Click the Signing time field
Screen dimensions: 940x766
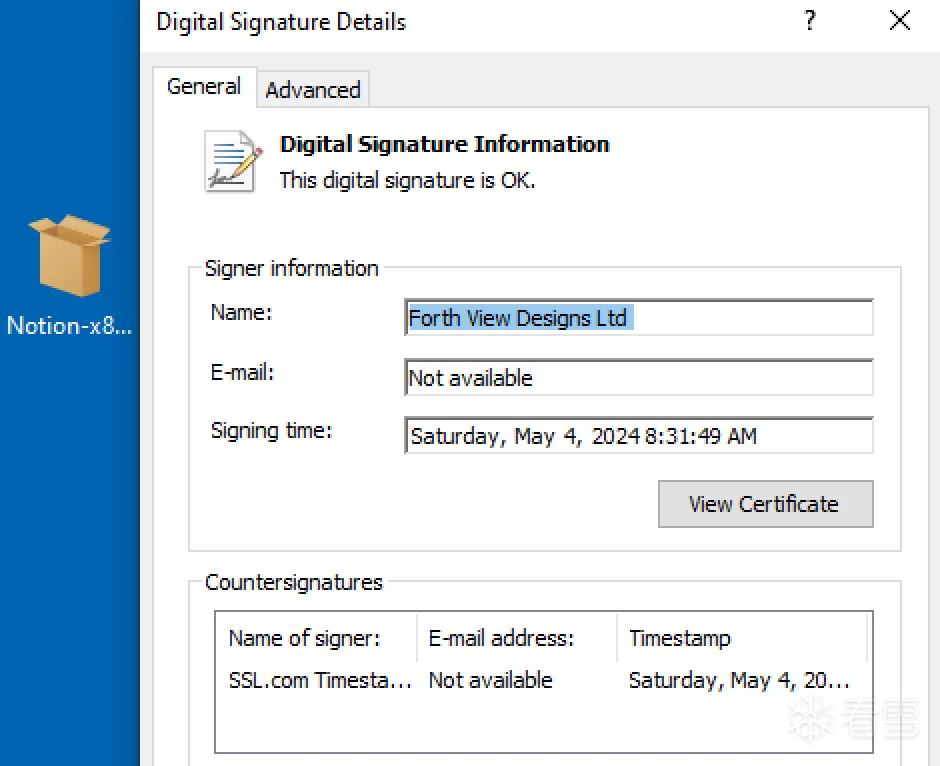pyautogui.click(x=638, y=436)
